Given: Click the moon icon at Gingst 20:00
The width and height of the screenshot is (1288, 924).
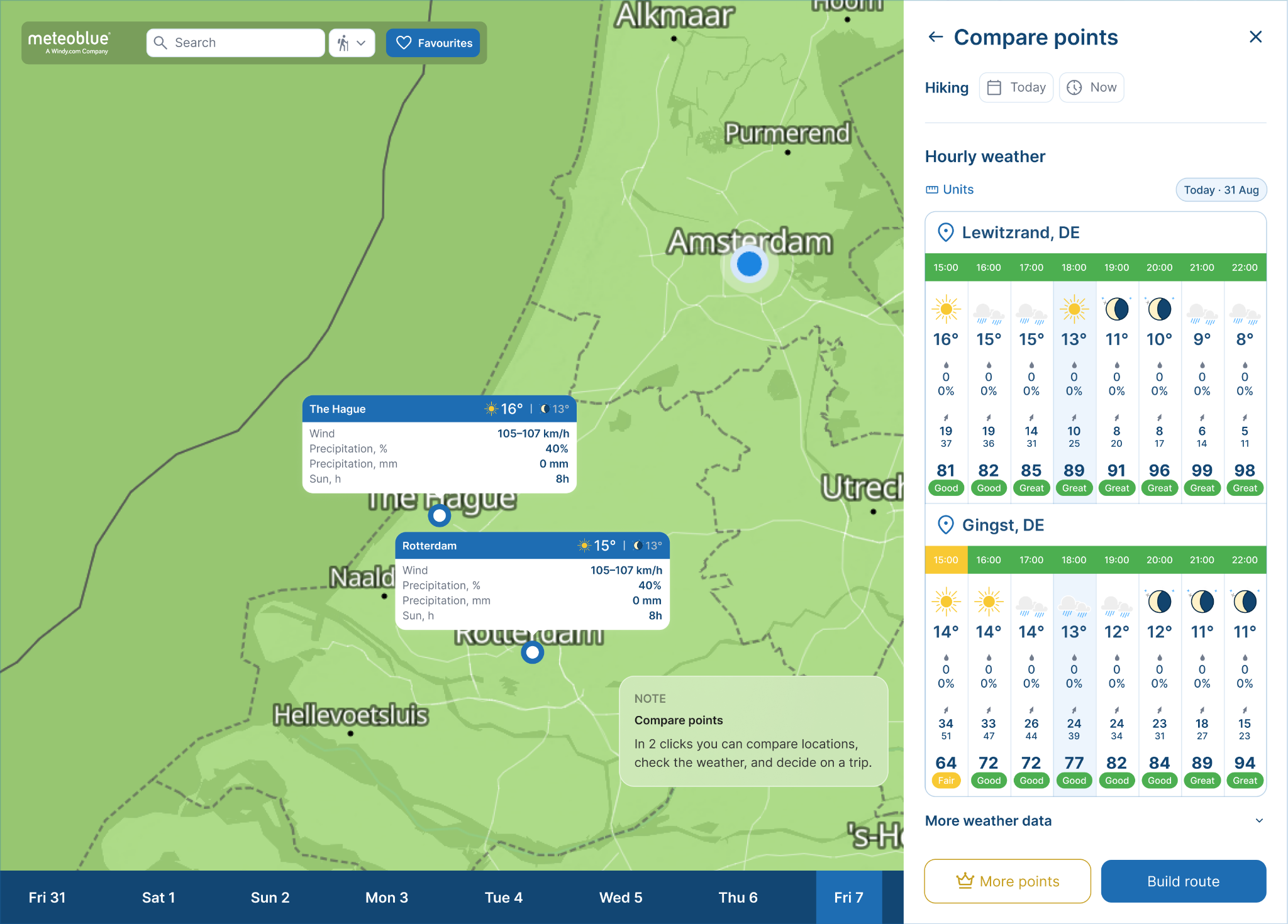Looking at the screenshot, I should 1160,602.
